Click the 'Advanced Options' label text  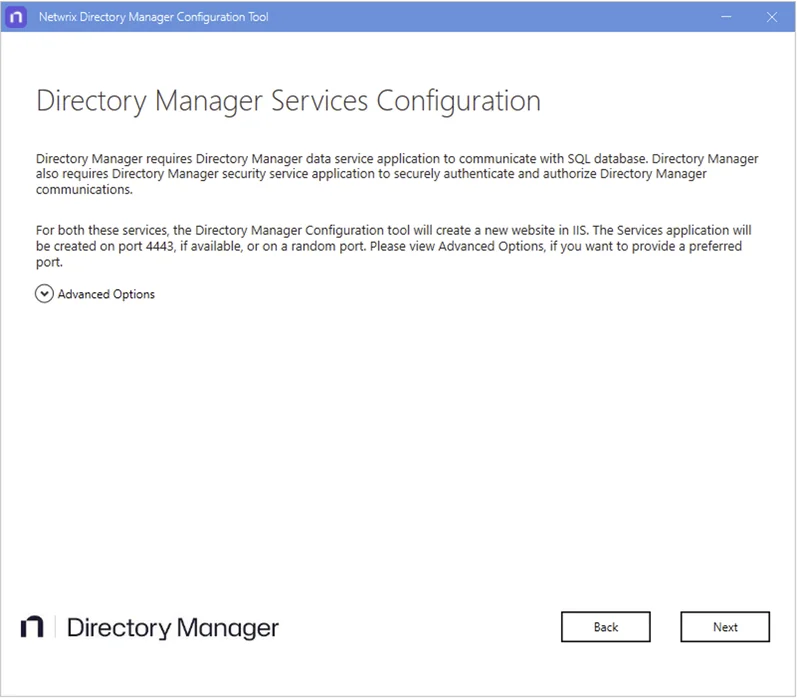[106, 294]
